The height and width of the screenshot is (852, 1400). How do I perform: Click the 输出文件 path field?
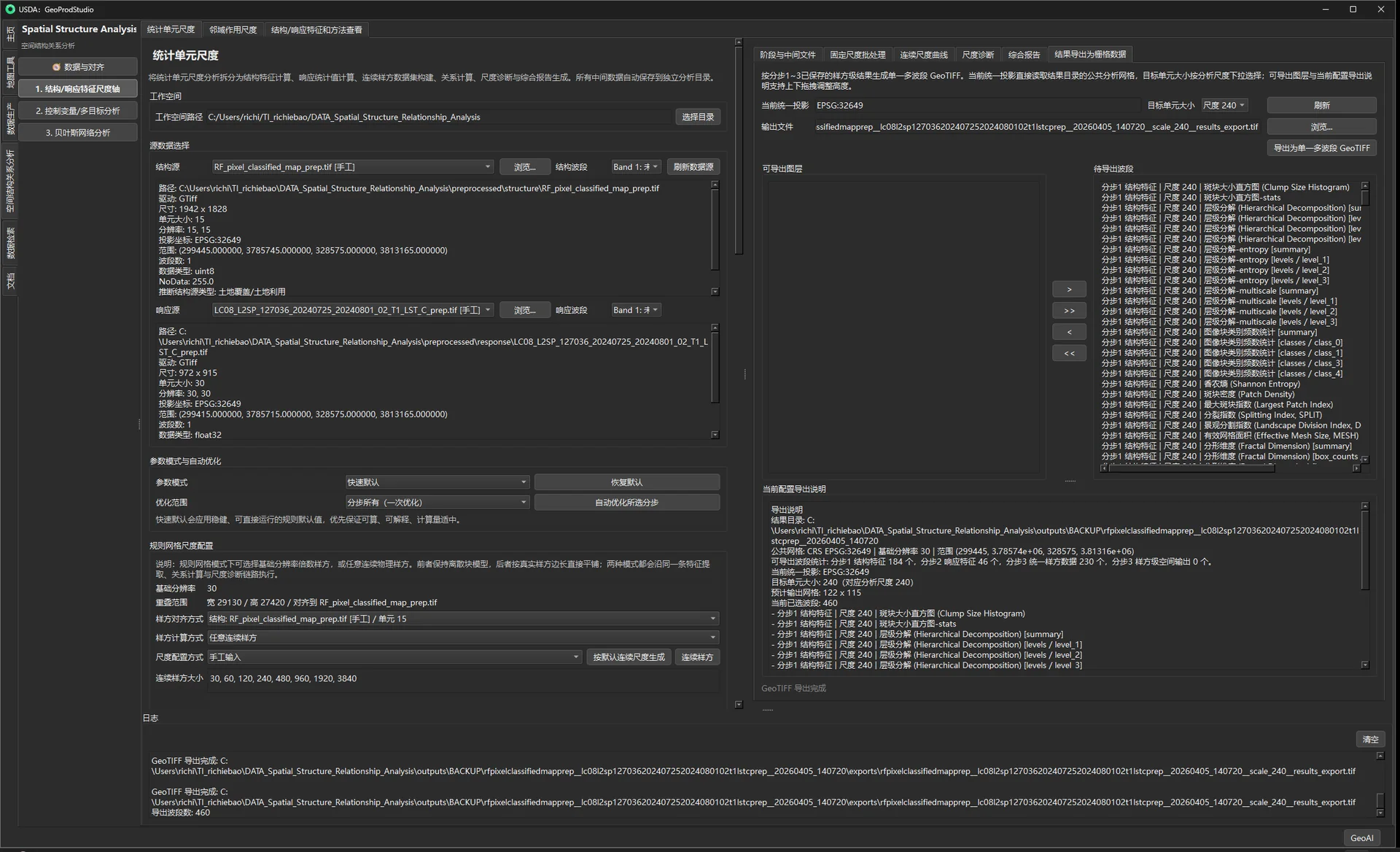(x=1037, y=127)
